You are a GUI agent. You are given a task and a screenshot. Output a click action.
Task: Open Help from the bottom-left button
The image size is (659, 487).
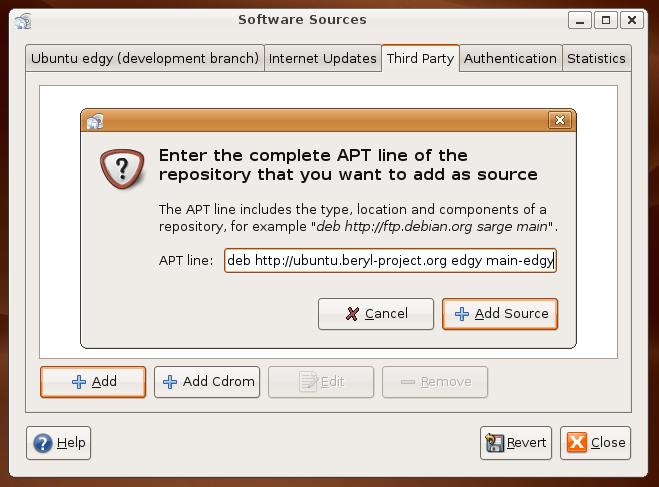point(59,443)
